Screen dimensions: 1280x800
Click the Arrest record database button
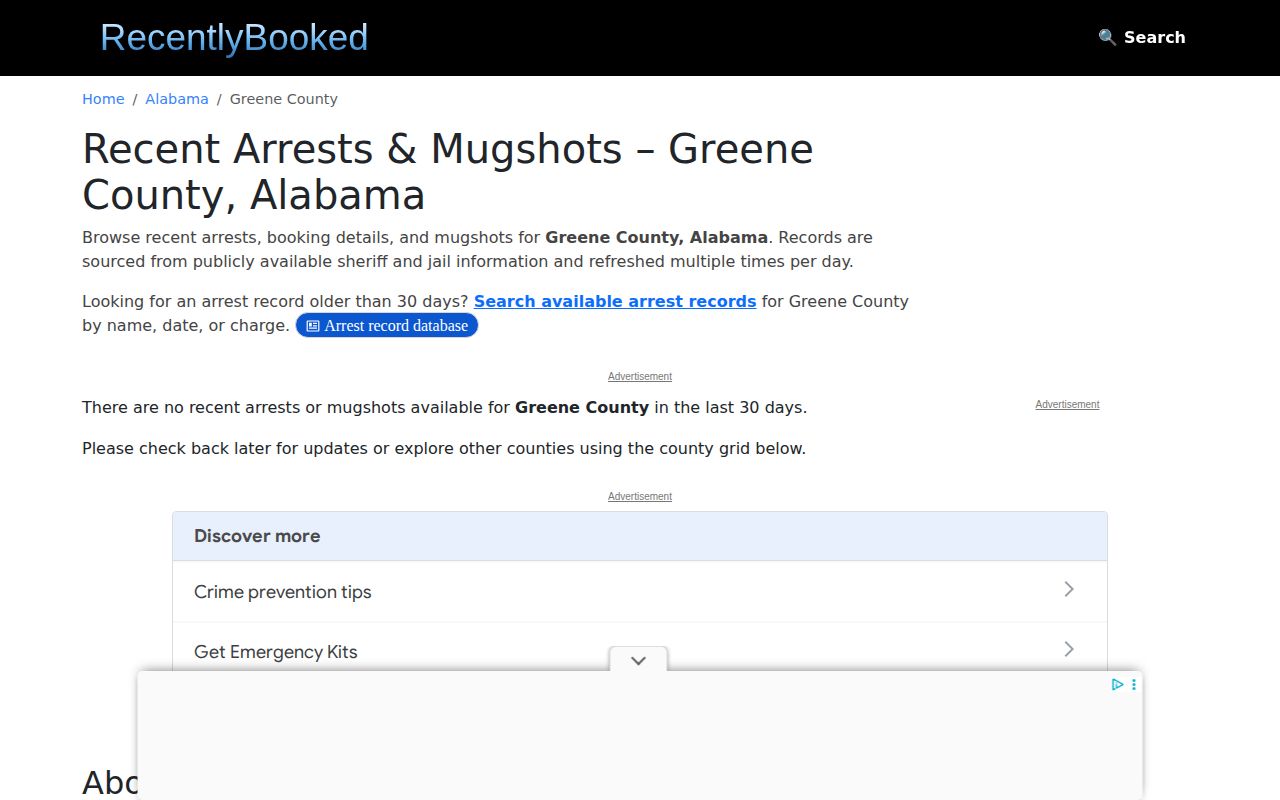(x=387, y=325)
